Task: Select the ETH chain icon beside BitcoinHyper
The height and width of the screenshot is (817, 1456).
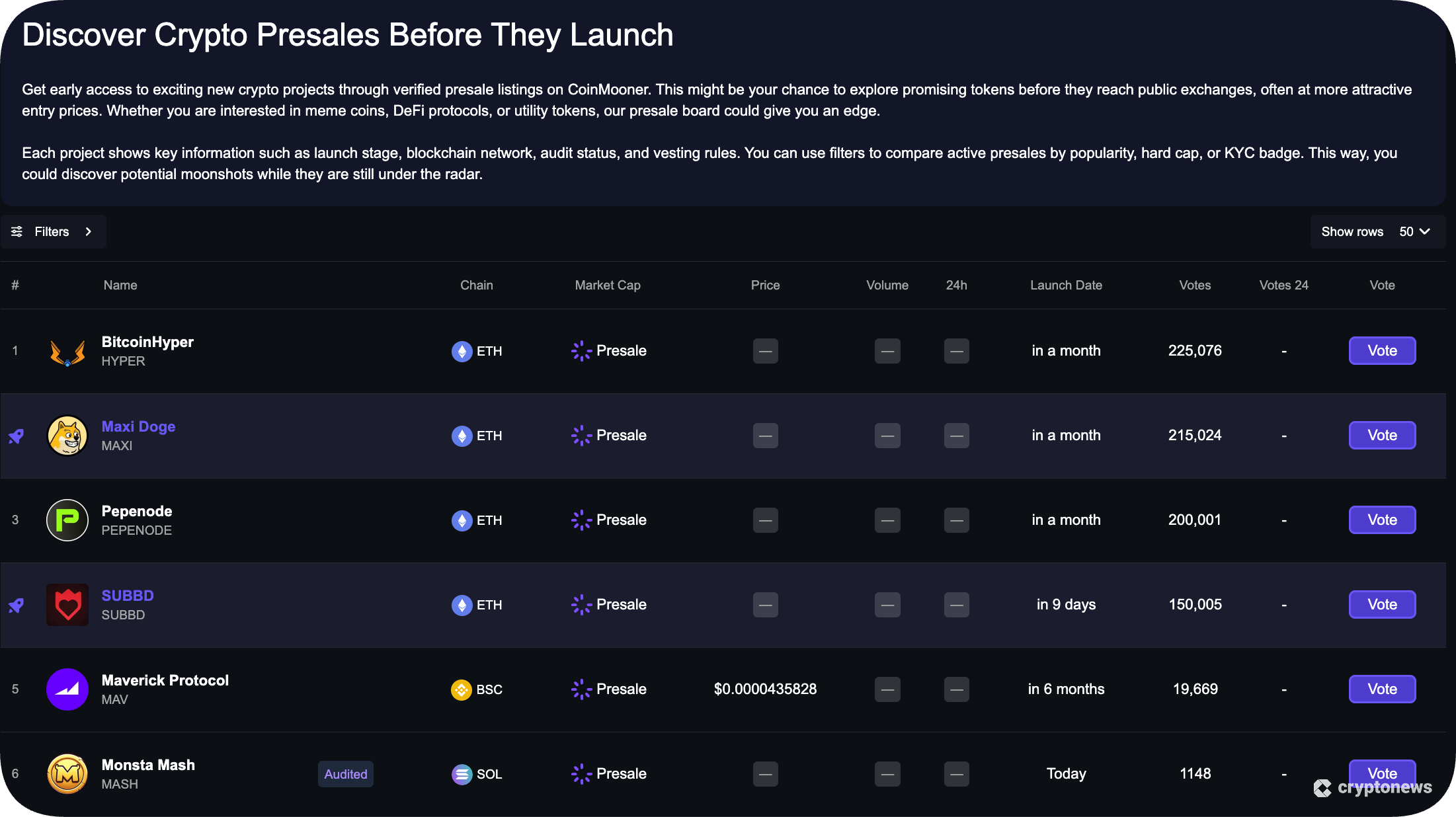Action: [x=462, y=351]
